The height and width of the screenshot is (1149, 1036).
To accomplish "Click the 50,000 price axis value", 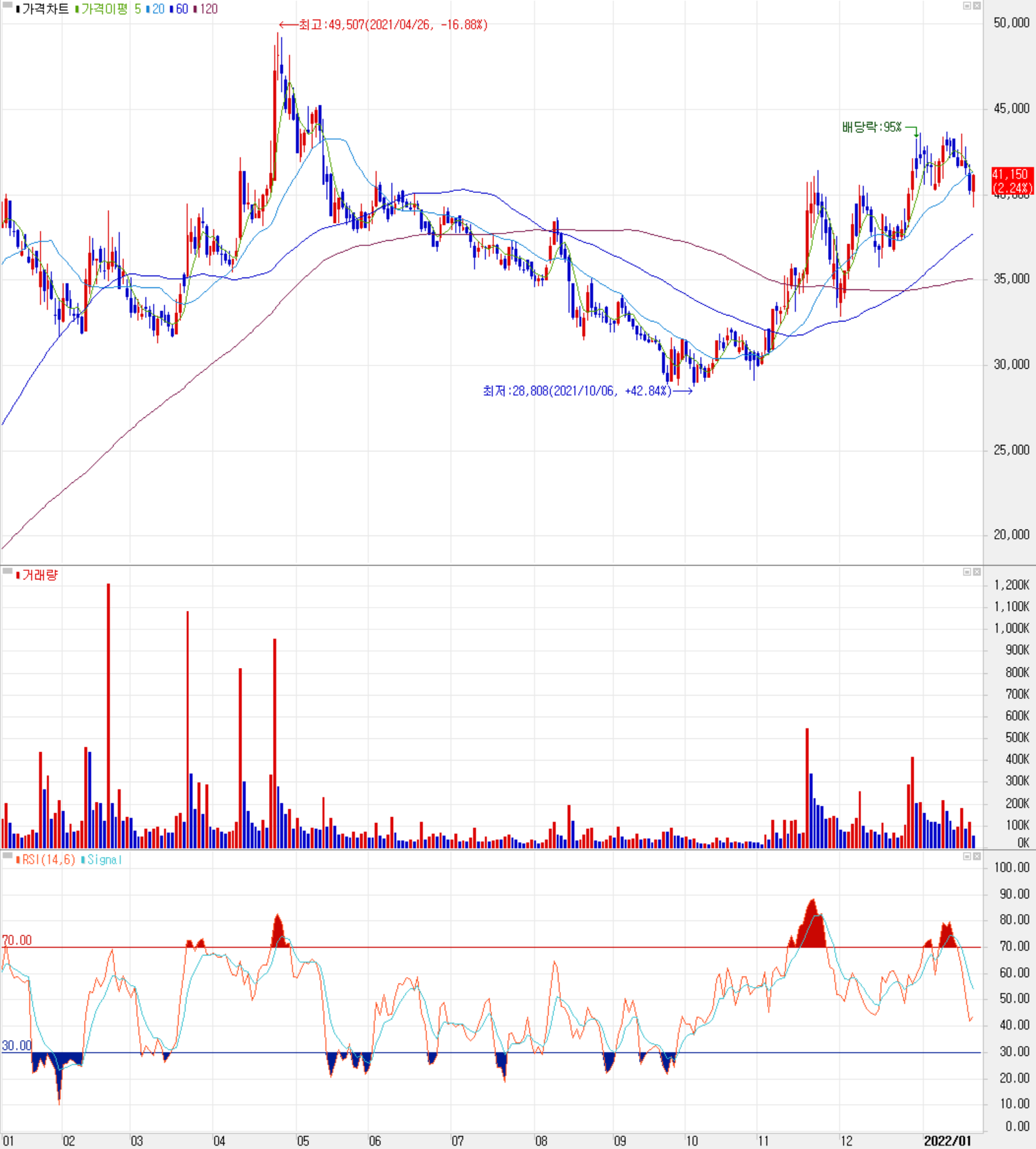I will [x=1011, y=23].
